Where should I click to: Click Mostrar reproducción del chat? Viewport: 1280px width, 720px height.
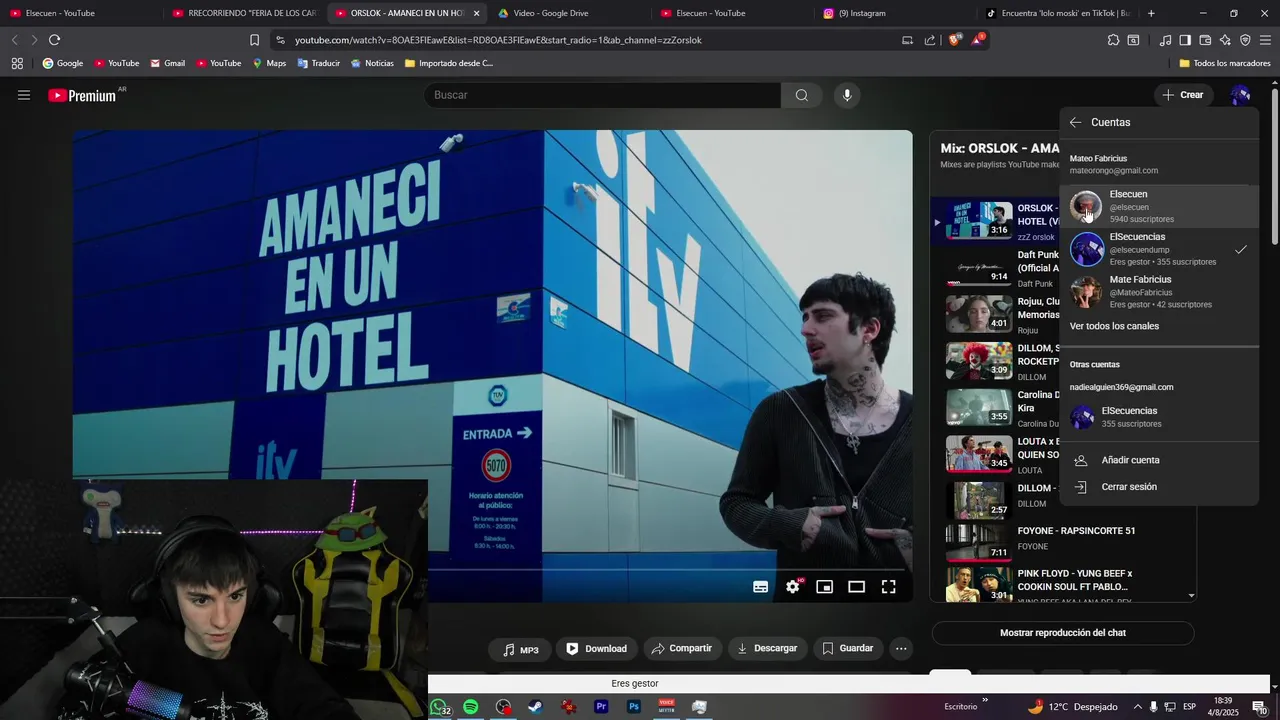pos(1063,633)
